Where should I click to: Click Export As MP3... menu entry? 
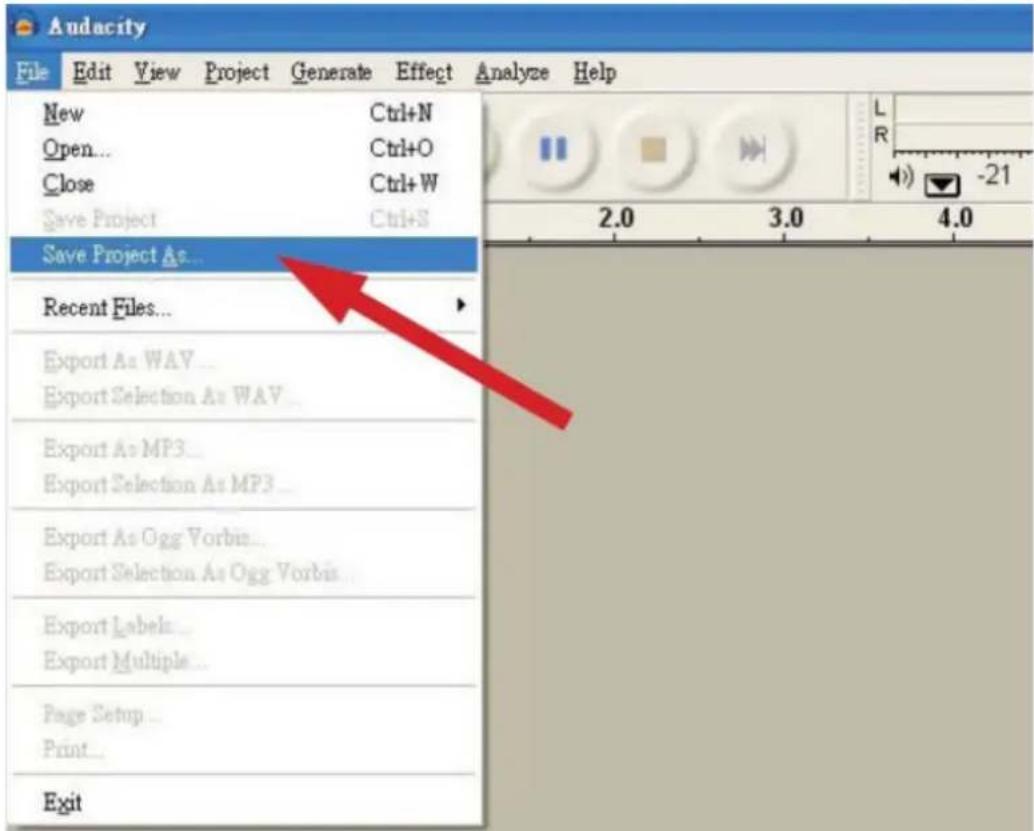click(x=244, y=448)
